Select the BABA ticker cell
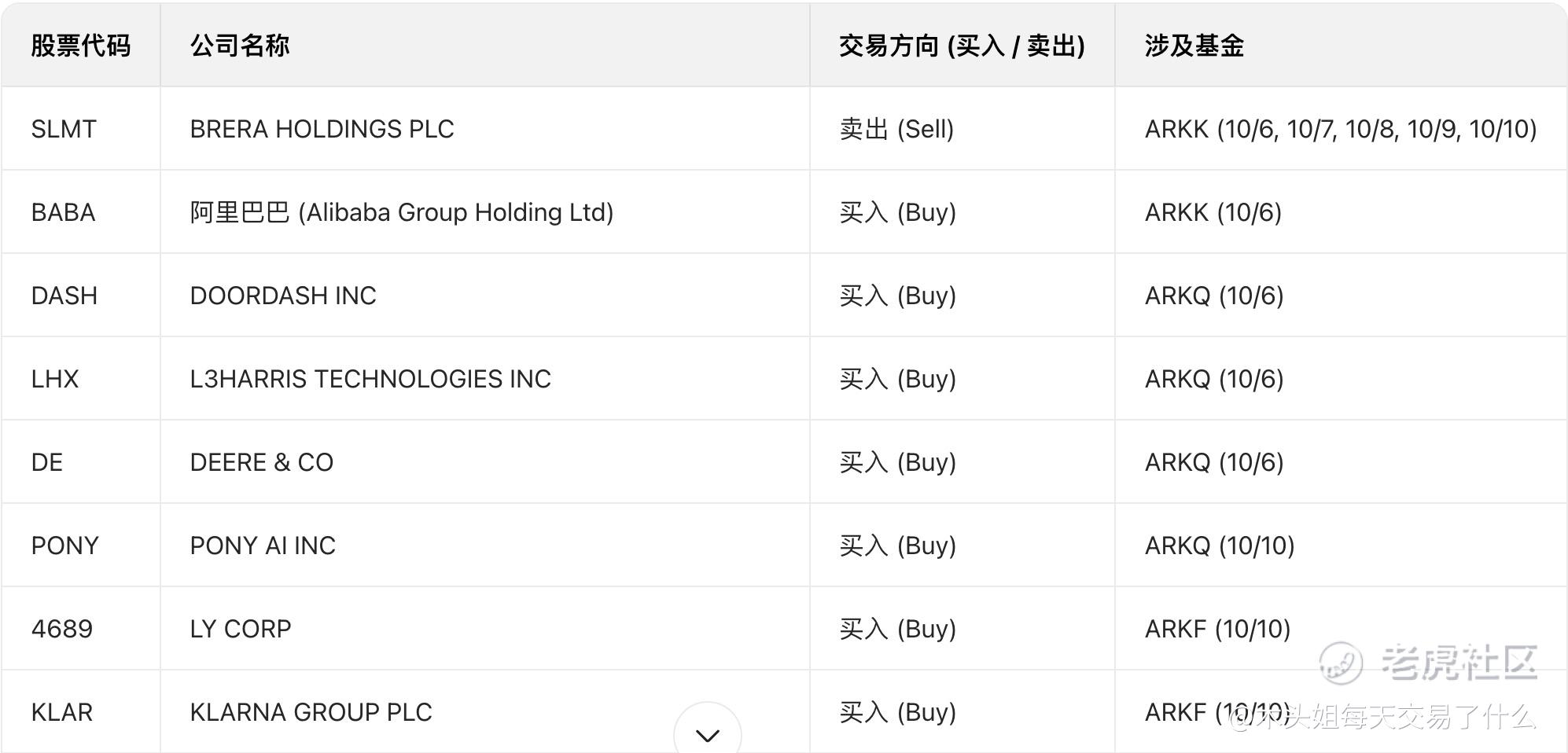 [x=63, y=212]
